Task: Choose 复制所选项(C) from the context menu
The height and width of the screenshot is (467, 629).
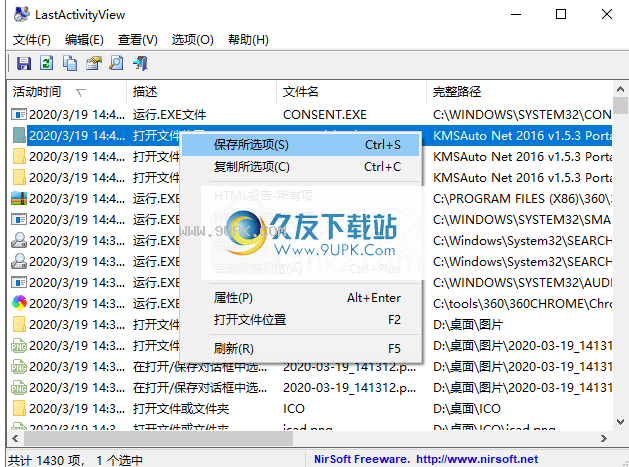Action: point(300,166)
